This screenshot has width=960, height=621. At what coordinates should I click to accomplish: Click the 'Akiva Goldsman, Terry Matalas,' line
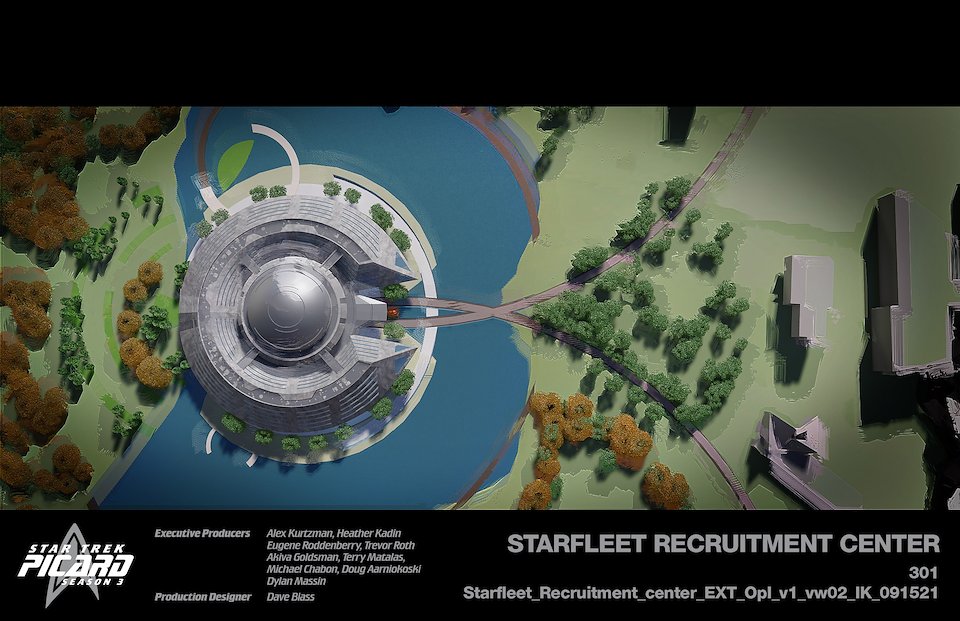point(336,557)
